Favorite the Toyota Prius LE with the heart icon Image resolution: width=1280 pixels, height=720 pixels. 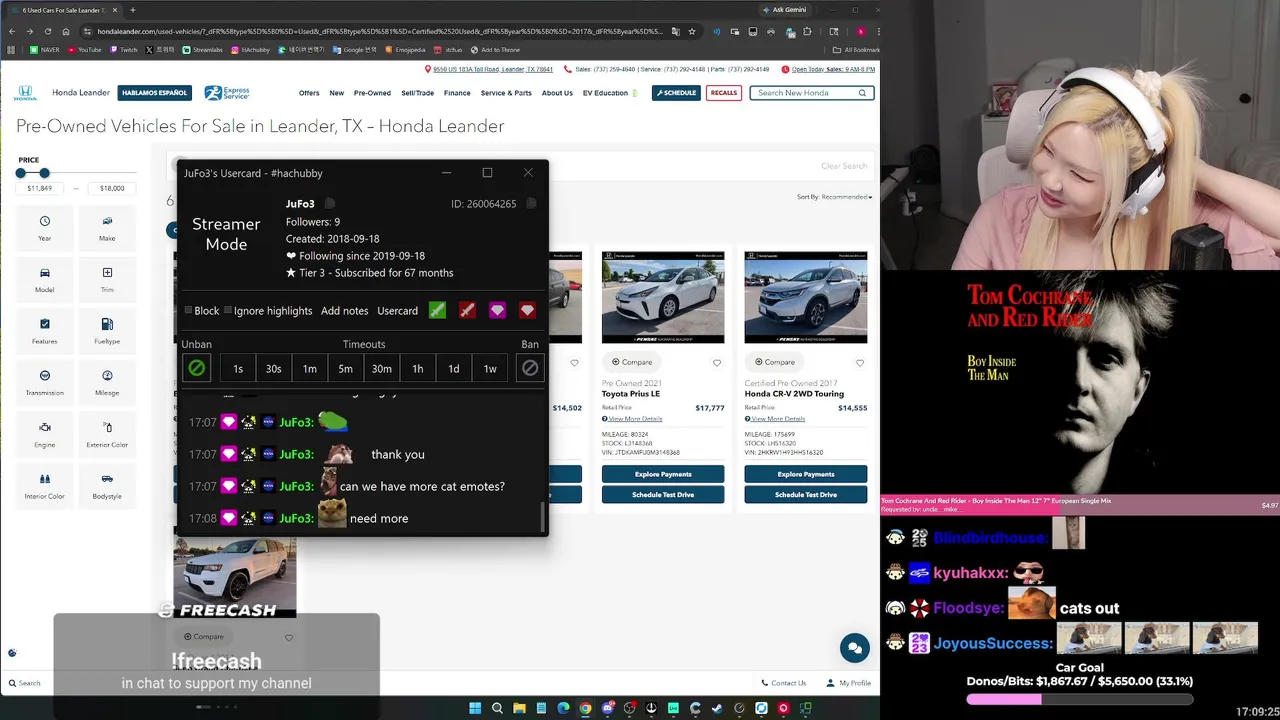pos(717,363)
